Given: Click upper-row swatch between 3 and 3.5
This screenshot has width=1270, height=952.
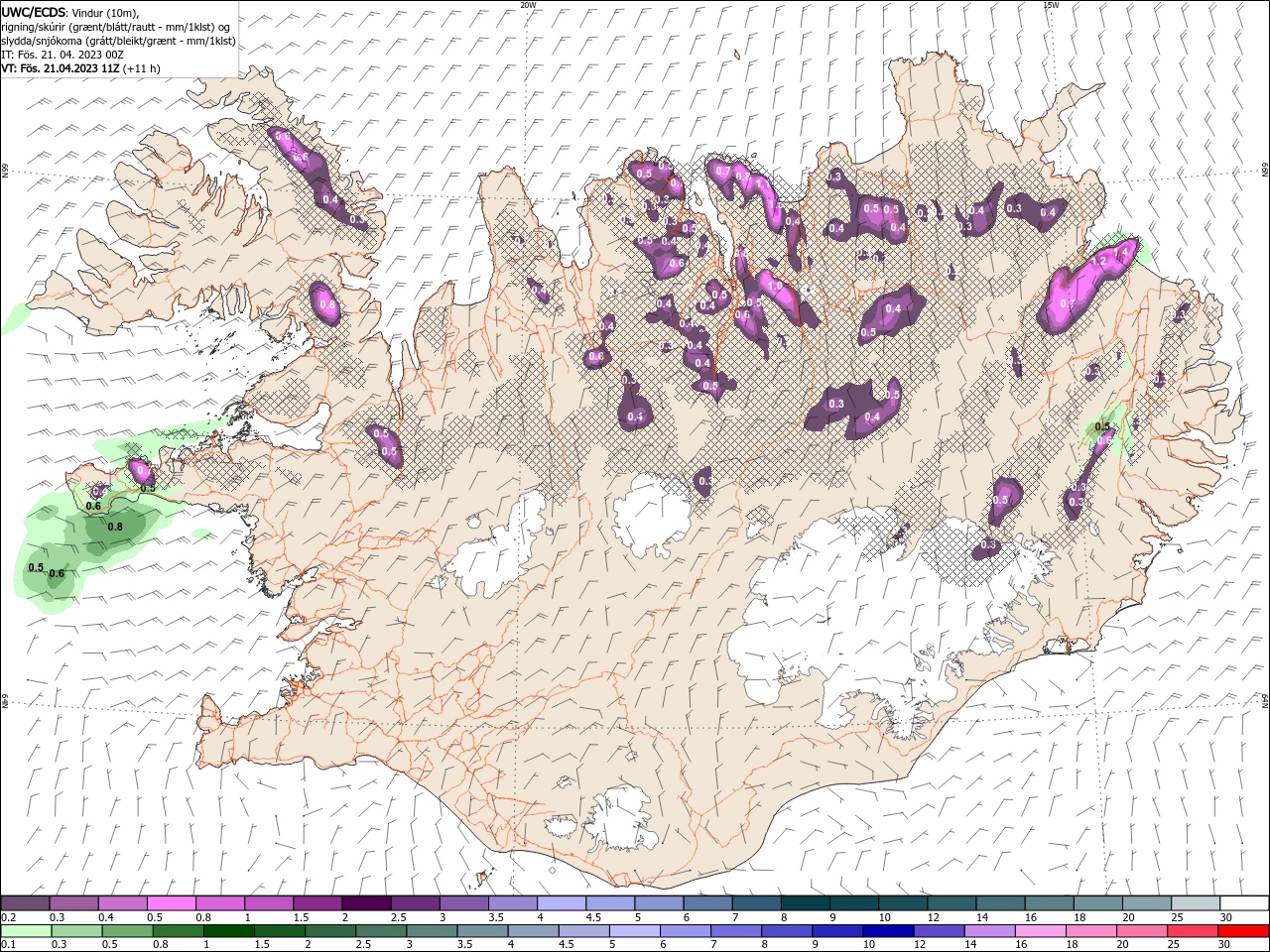Looking at the screenshot, I should point(463,903).
